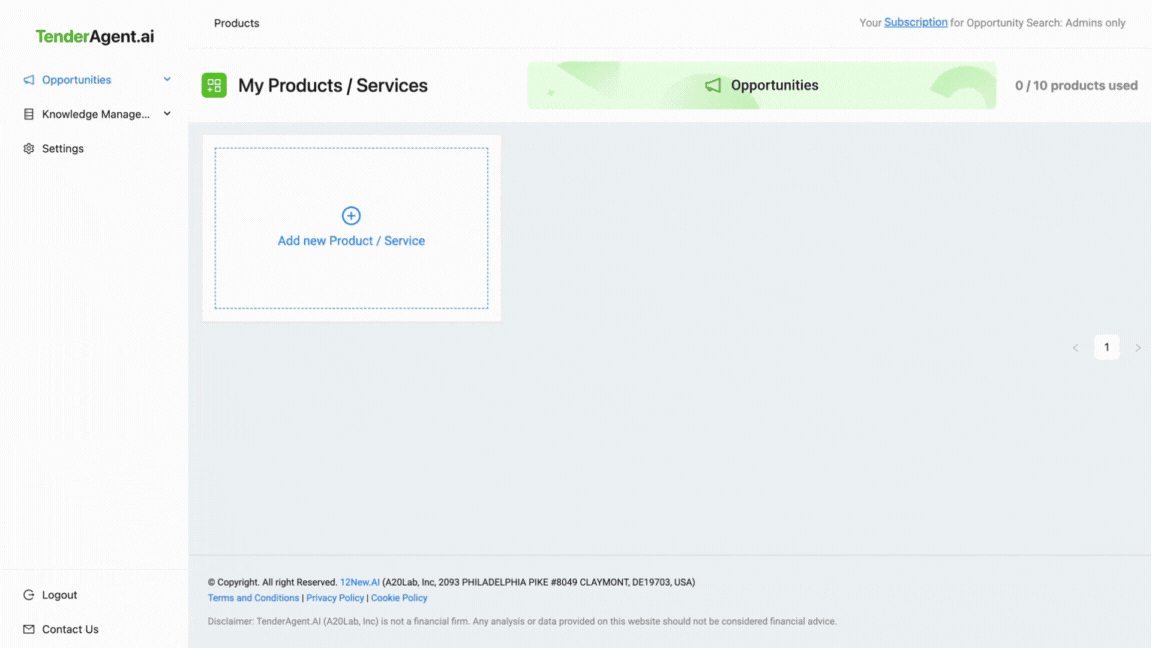The image size is (1152, 648).
Task: Open the Cookie Policy link
Action: [x=399, y=598]
